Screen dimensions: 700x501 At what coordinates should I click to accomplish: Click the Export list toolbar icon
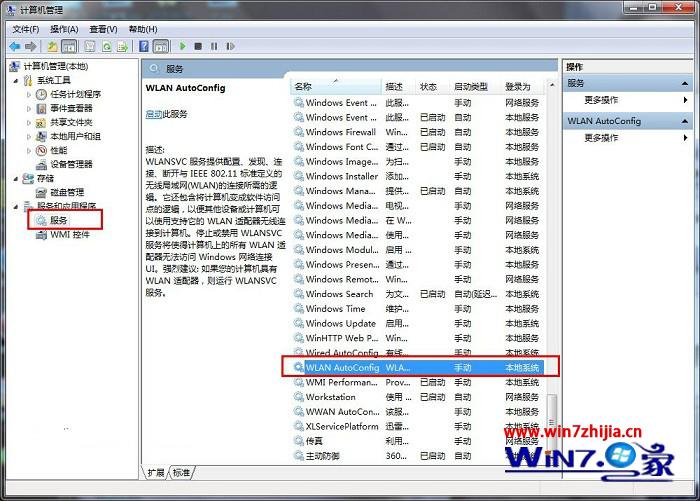[122, 46]
